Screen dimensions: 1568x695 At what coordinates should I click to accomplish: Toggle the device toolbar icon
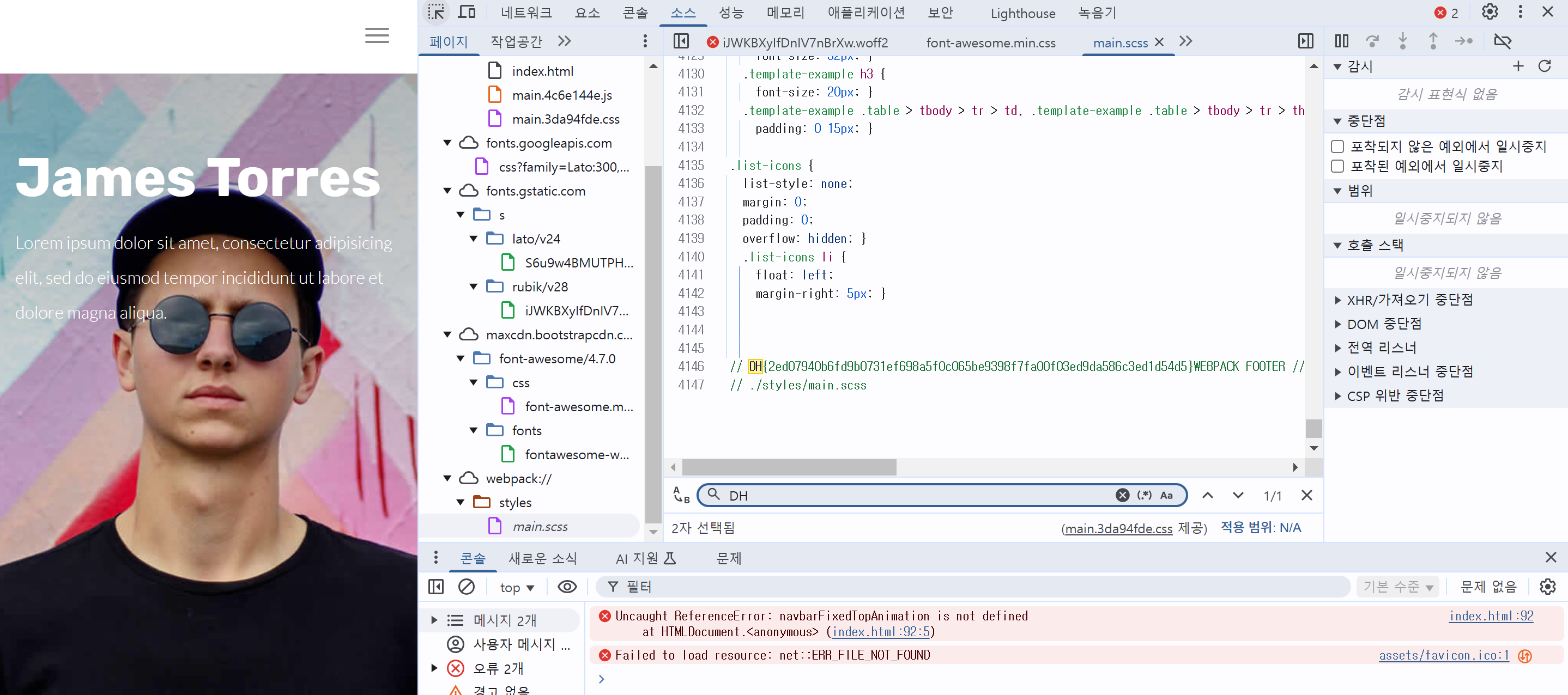(x=467, y=12)
